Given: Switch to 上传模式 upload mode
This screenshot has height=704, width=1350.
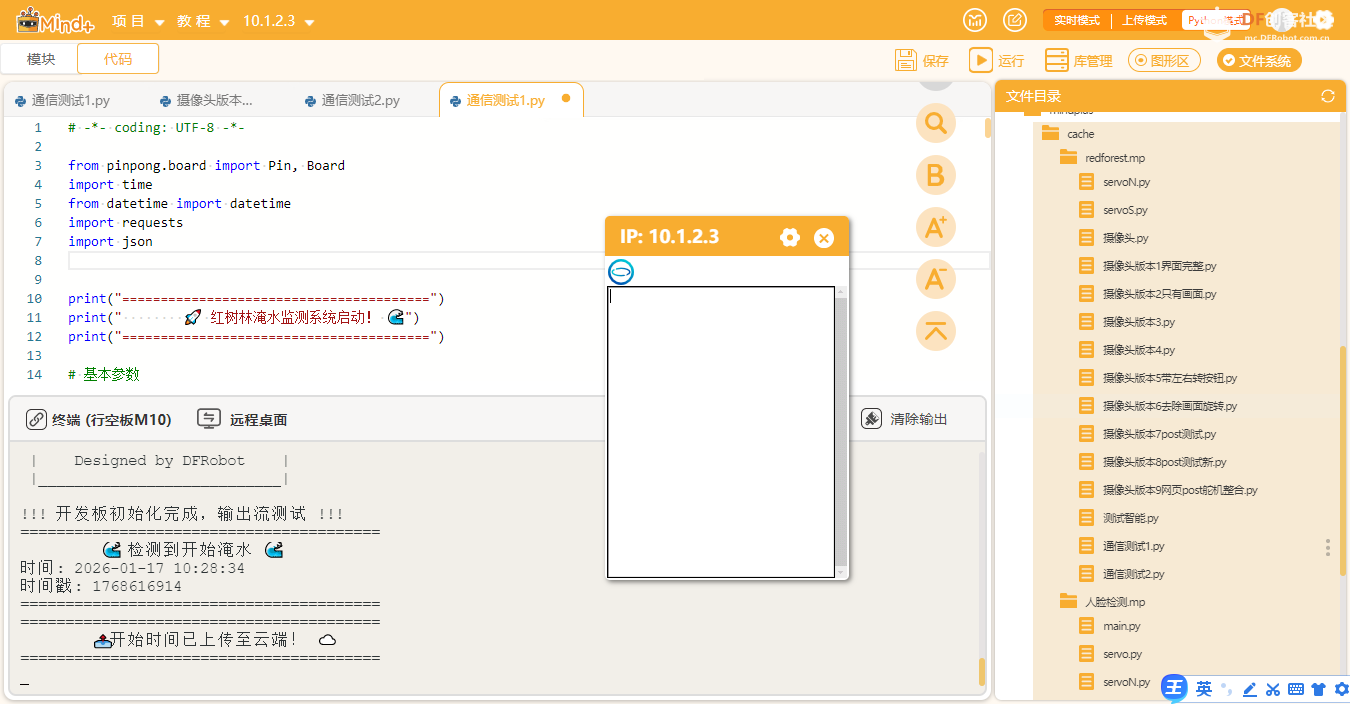Looking at the screenshot, I should [1143, 21].
